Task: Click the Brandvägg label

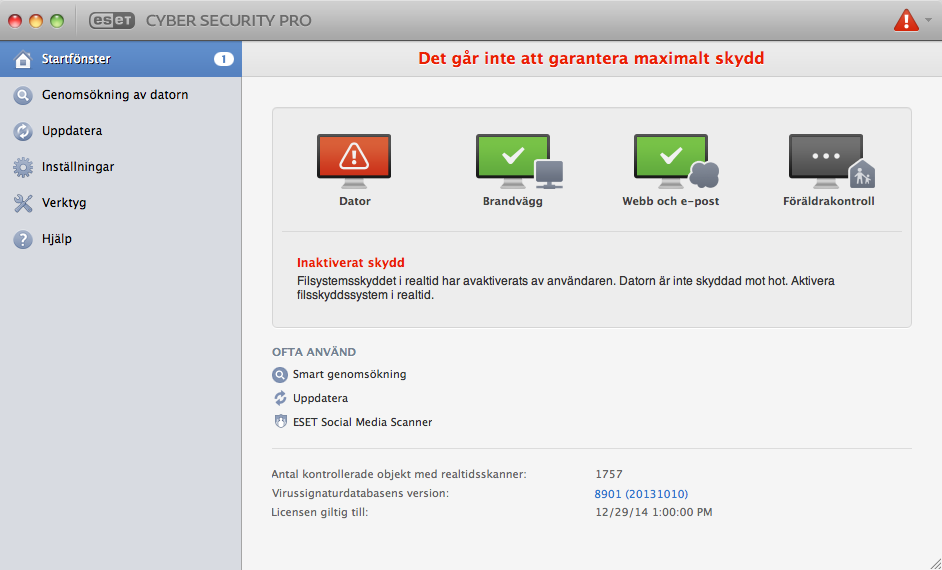Action: pyautogui.click(x=512, y=201)
